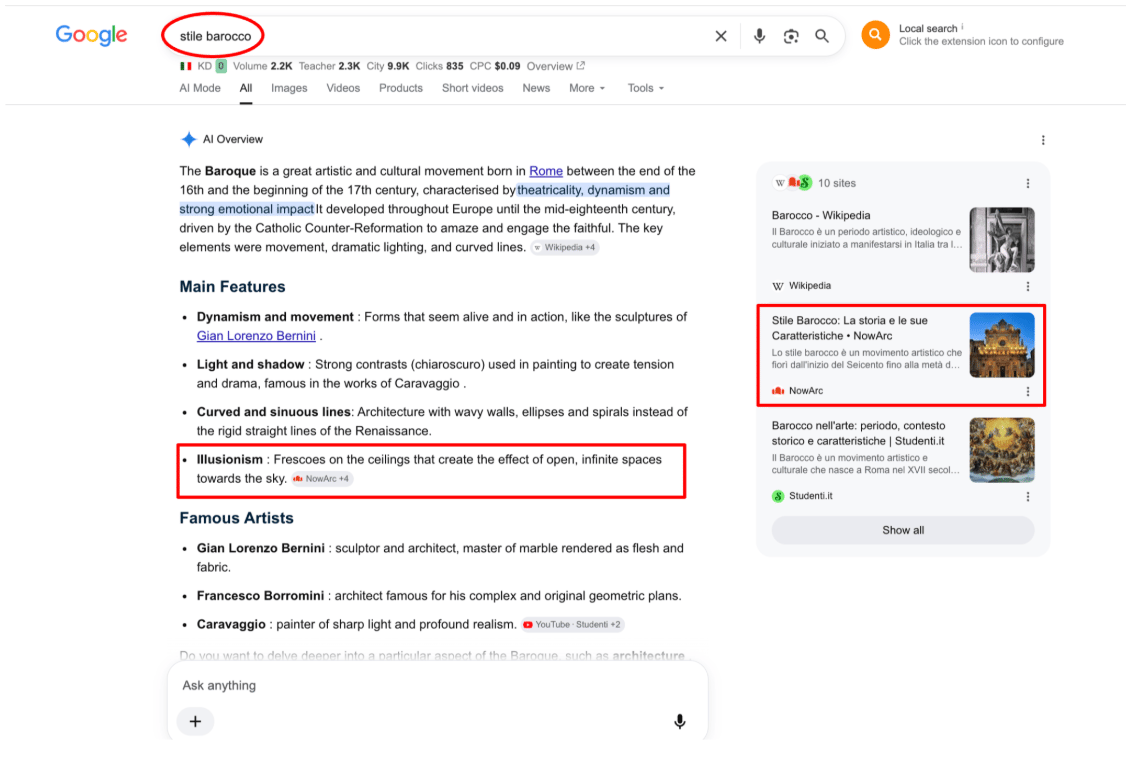Click the Show all button
Screen dimensions: 1126x776
[x=903, y=530]
